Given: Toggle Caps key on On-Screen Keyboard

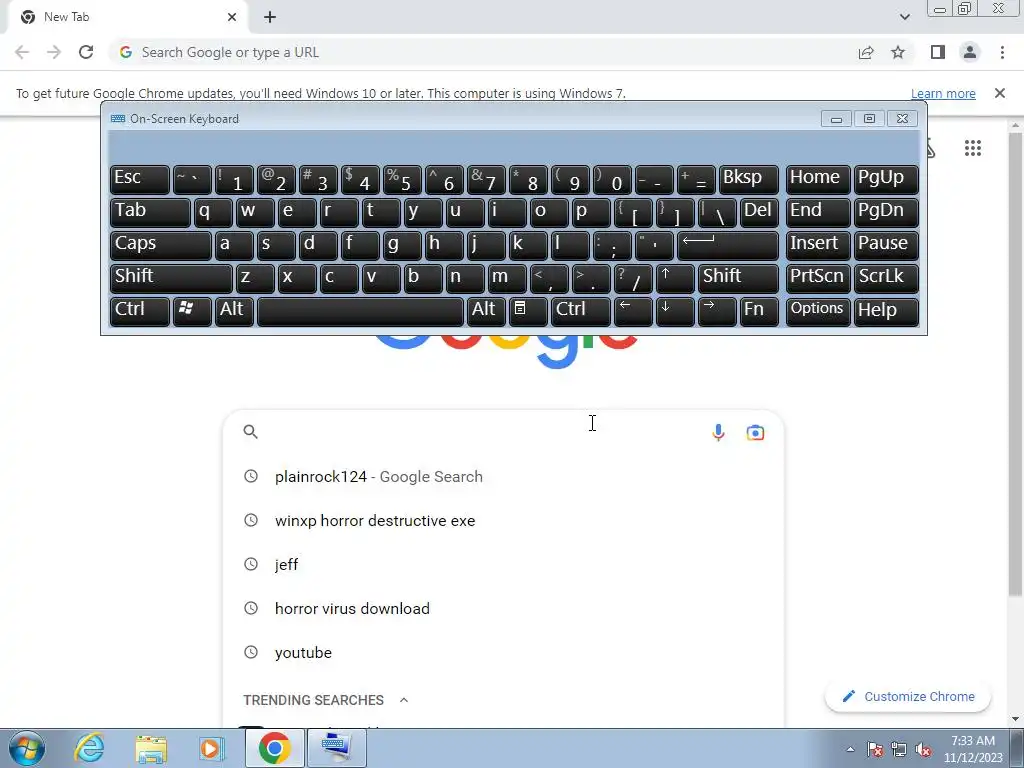Looking at the screenshot, I should (161, 245).
